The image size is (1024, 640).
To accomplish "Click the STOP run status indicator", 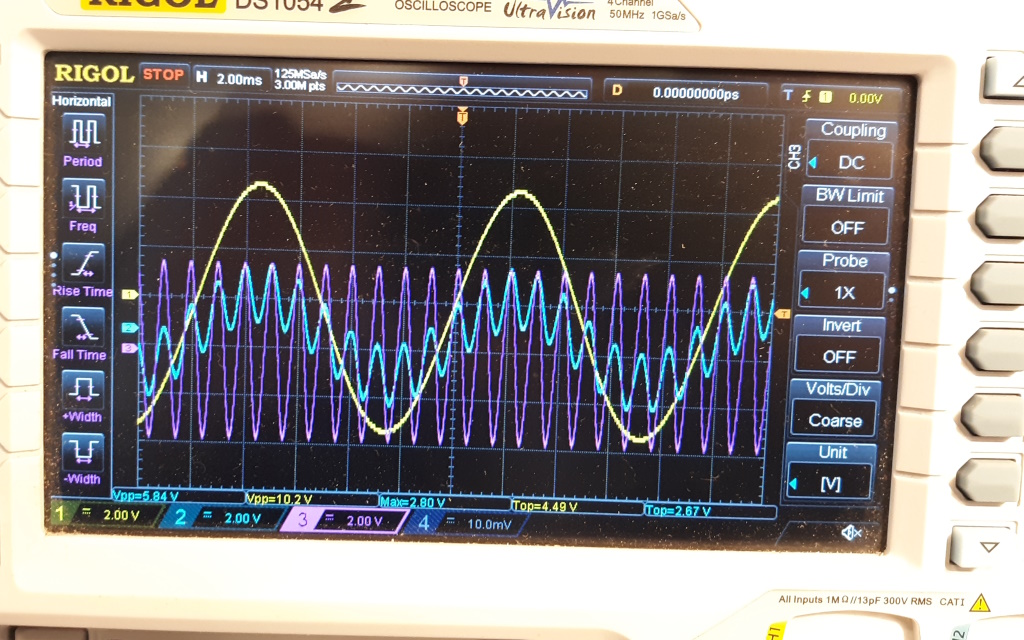I will point(163,74).
